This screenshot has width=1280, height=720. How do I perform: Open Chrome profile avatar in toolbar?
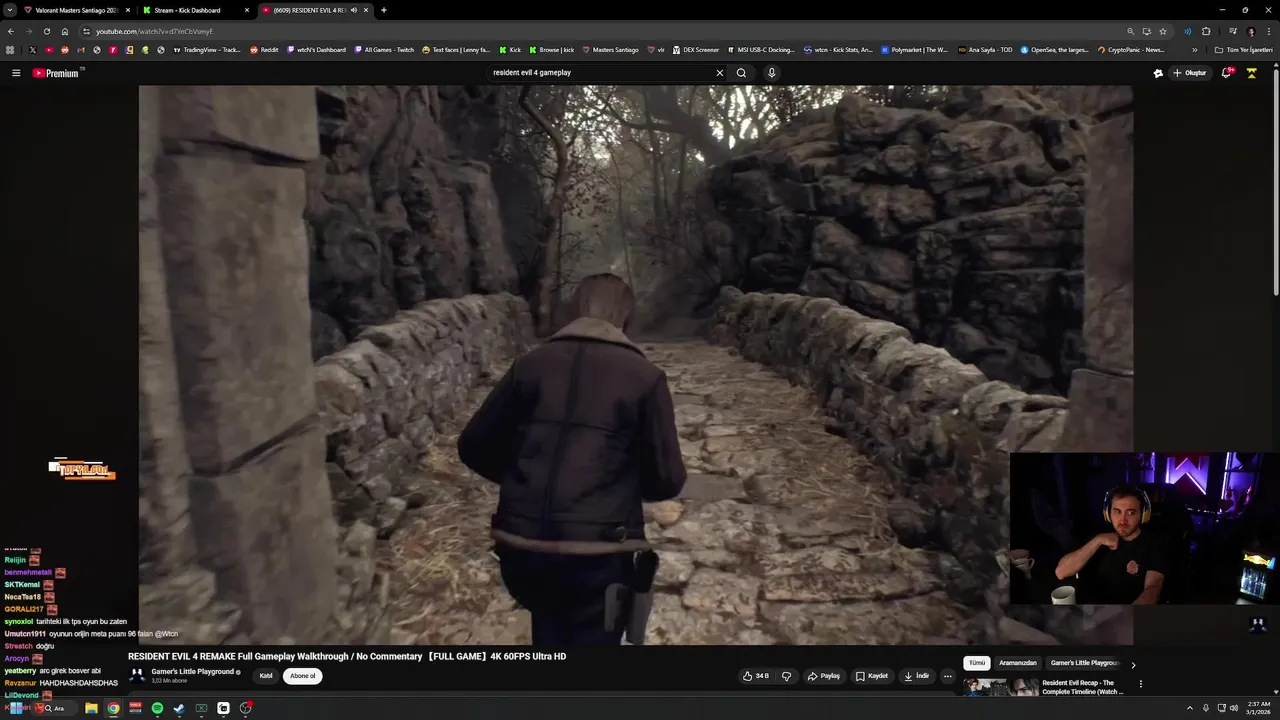click(x=1251, y=31)
